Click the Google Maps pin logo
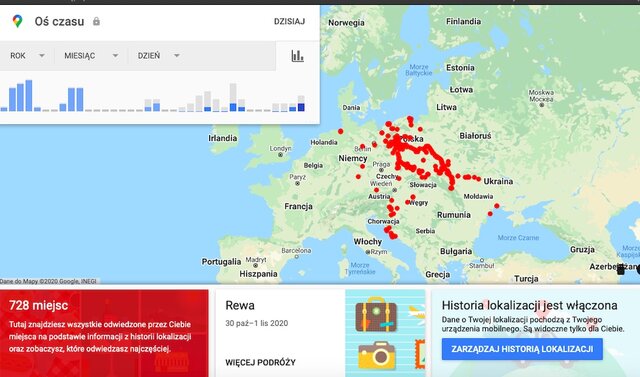 pyautogui.click(x=17, y=21)
